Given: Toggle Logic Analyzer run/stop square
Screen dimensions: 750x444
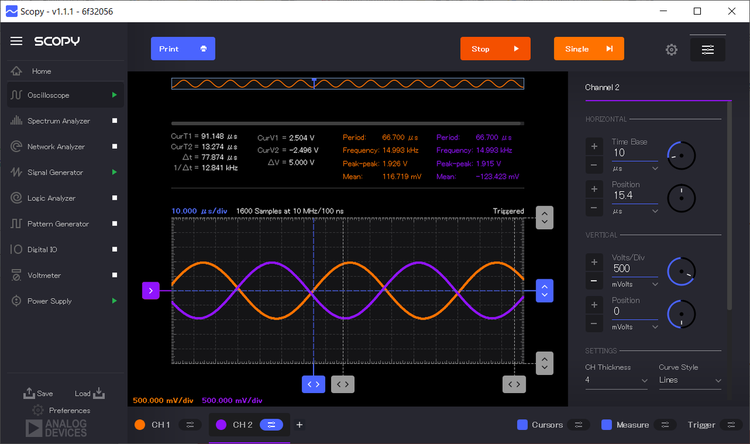Looking at the screenshot, I should 114,198.
